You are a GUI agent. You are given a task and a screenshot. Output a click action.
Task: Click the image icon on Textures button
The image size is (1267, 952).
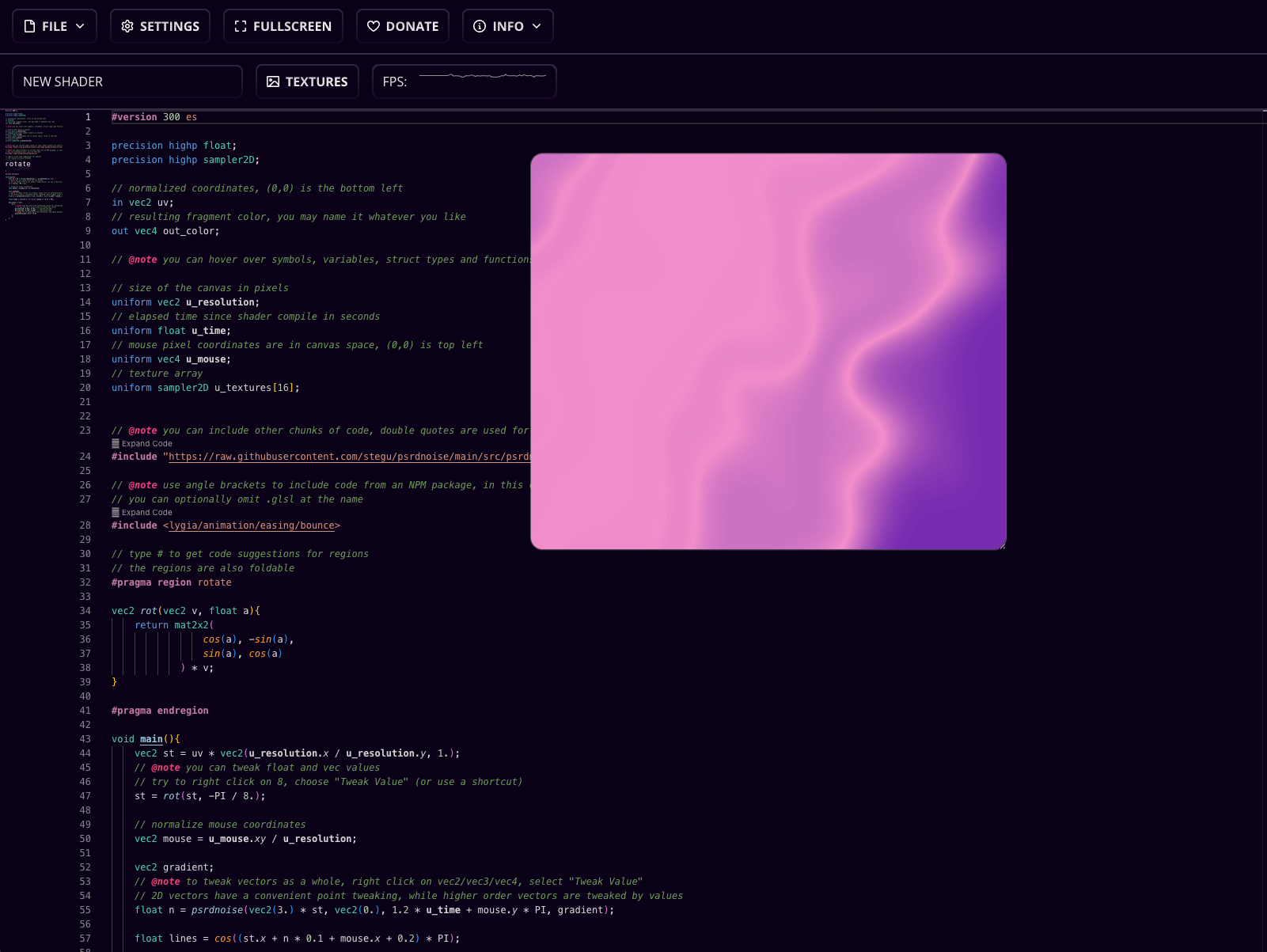pyautogui.click(x=273, y=82)
